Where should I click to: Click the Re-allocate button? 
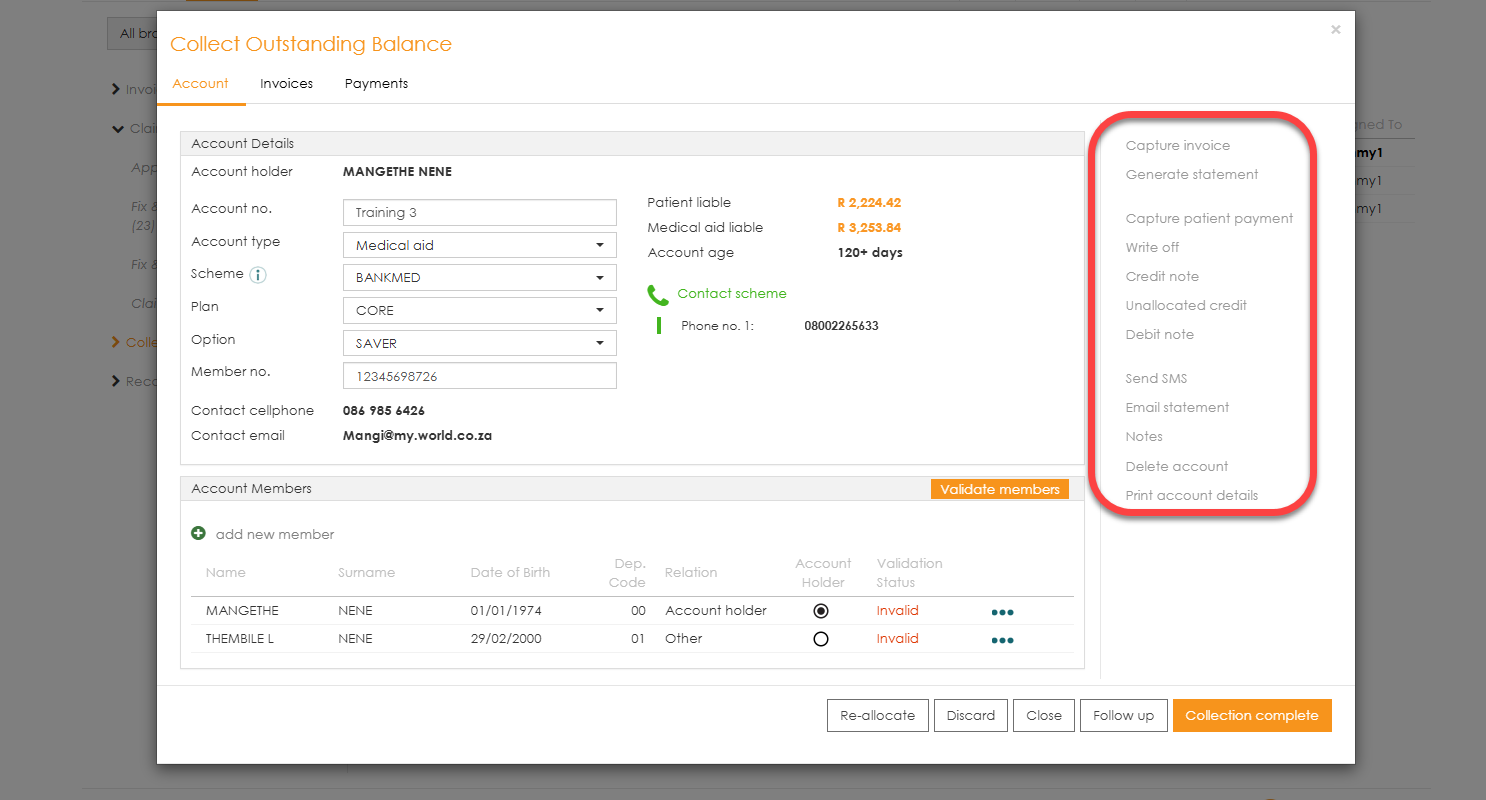pos(877,716)
